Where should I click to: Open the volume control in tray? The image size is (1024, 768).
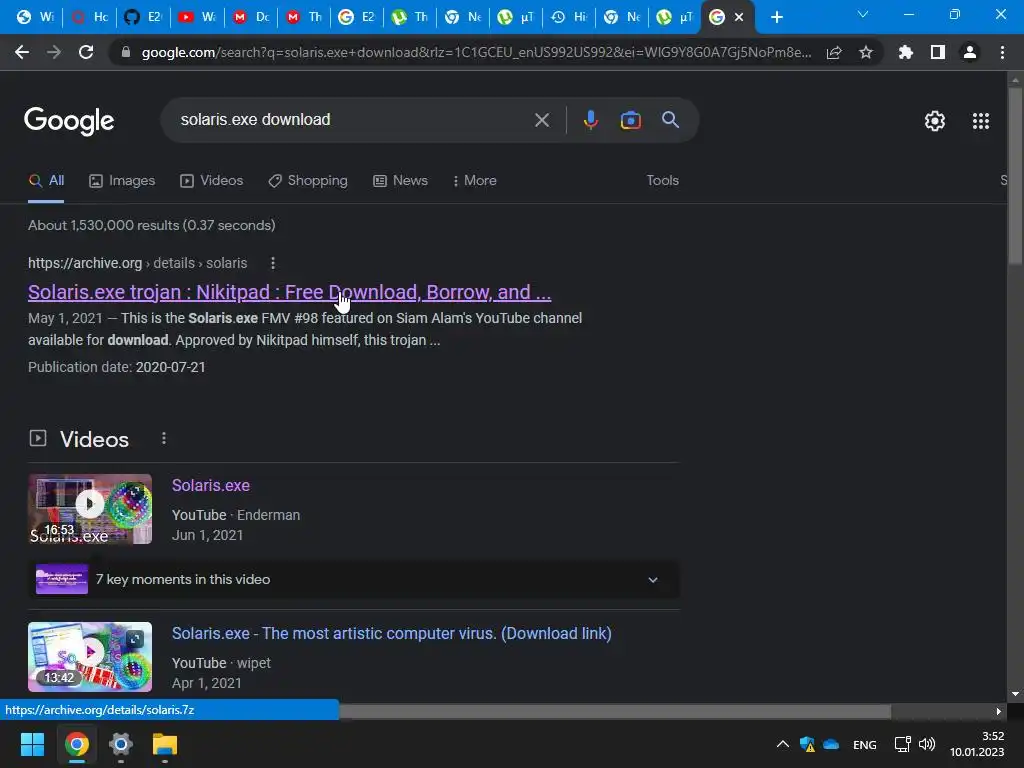tap(927, 744)
